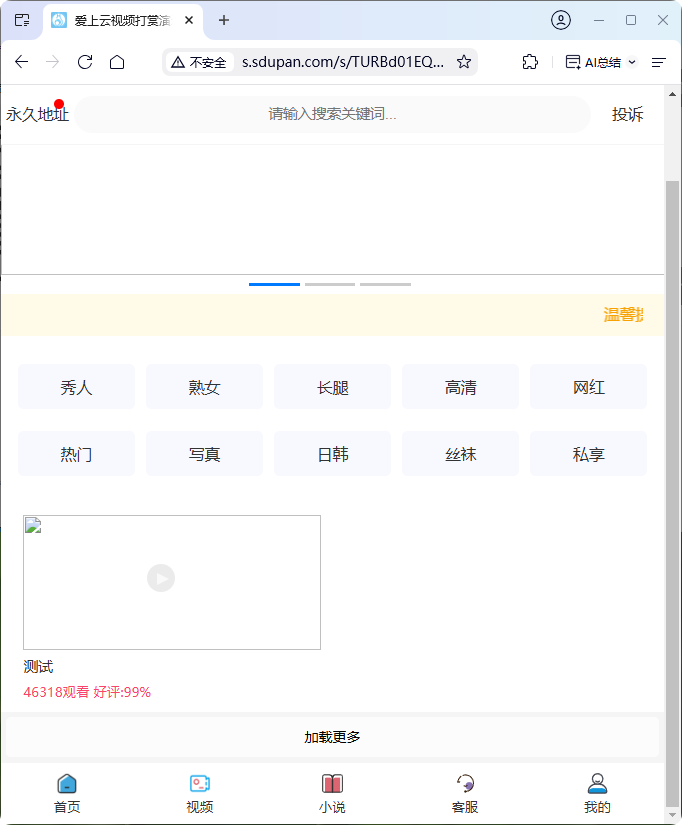Screen dimensions: 682x825
Task: Select the 熟女 category tag
Action: [204, 387]
